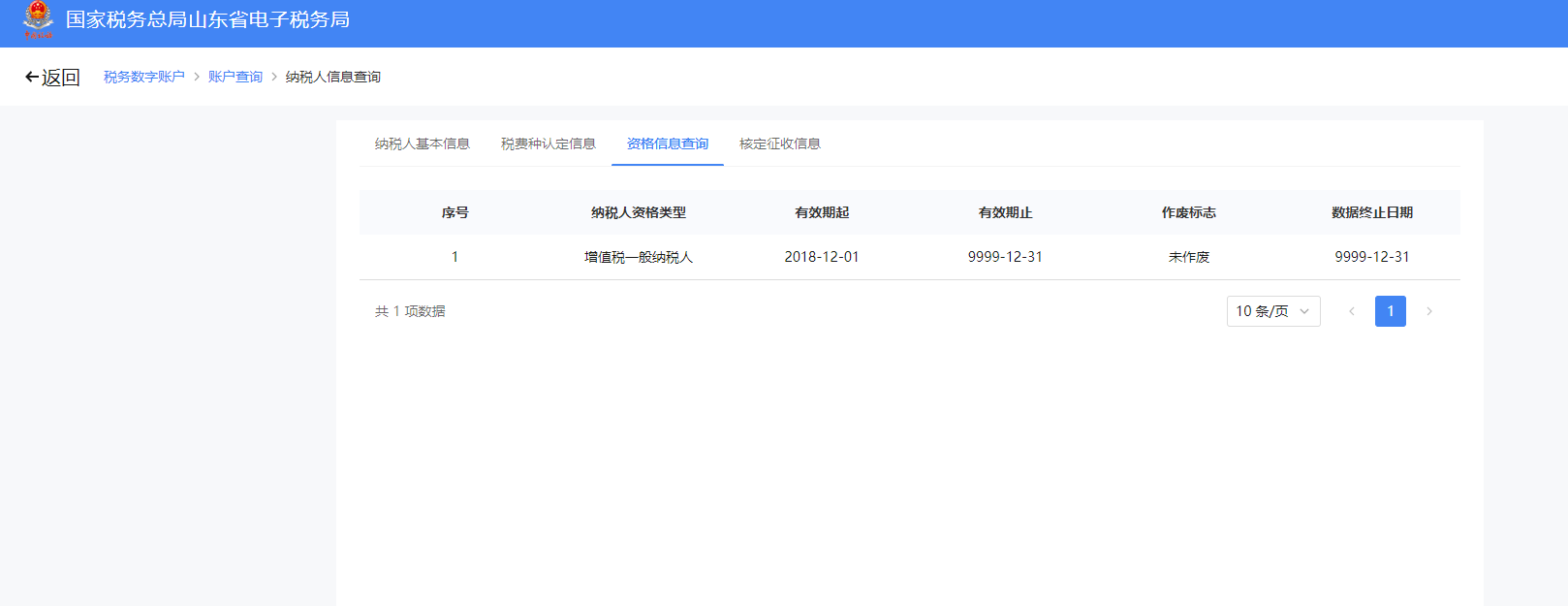Open the 税务数字账户 breadcrumb link
The height and width of the screenshot is (606, 1568).
point(143,77)
